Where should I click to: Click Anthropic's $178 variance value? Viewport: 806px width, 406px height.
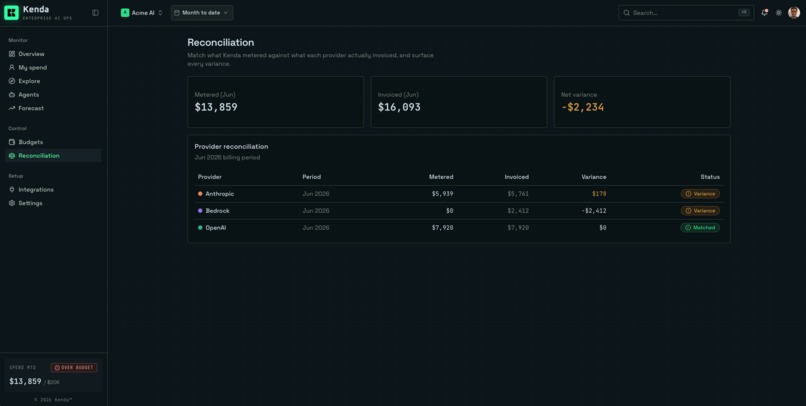(599, 194)
